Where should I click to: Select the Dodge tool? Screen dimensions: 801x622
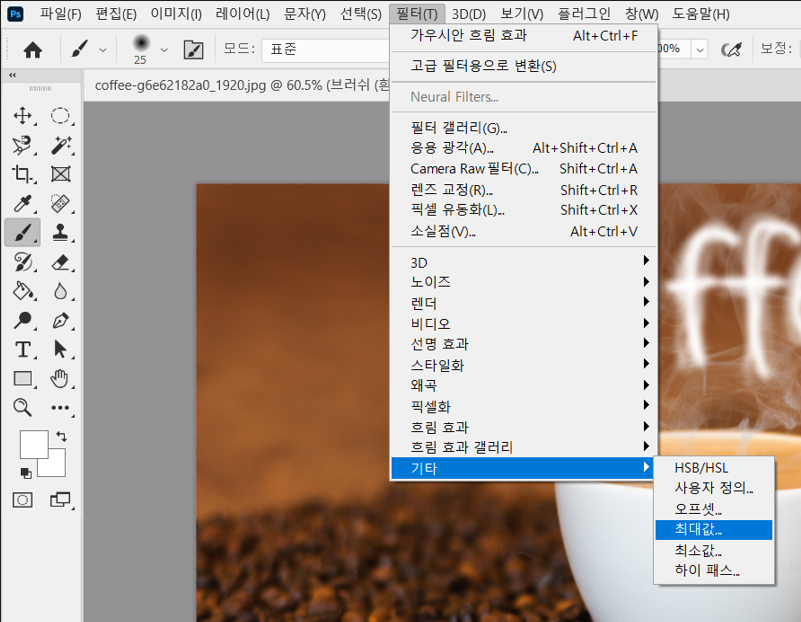[22, 320]
